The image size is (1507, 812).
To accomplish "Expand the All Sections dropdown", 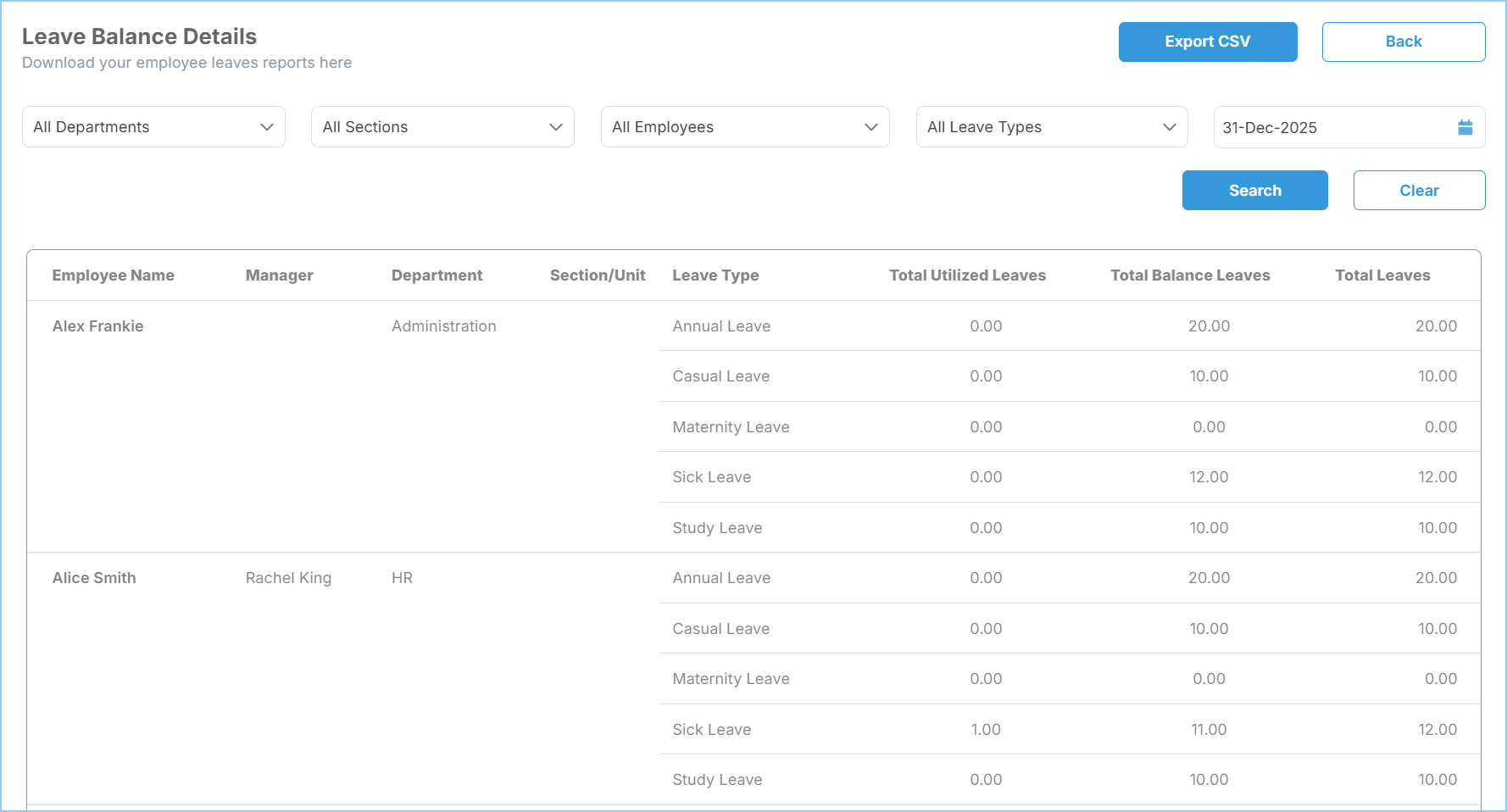I will (442, 127).
